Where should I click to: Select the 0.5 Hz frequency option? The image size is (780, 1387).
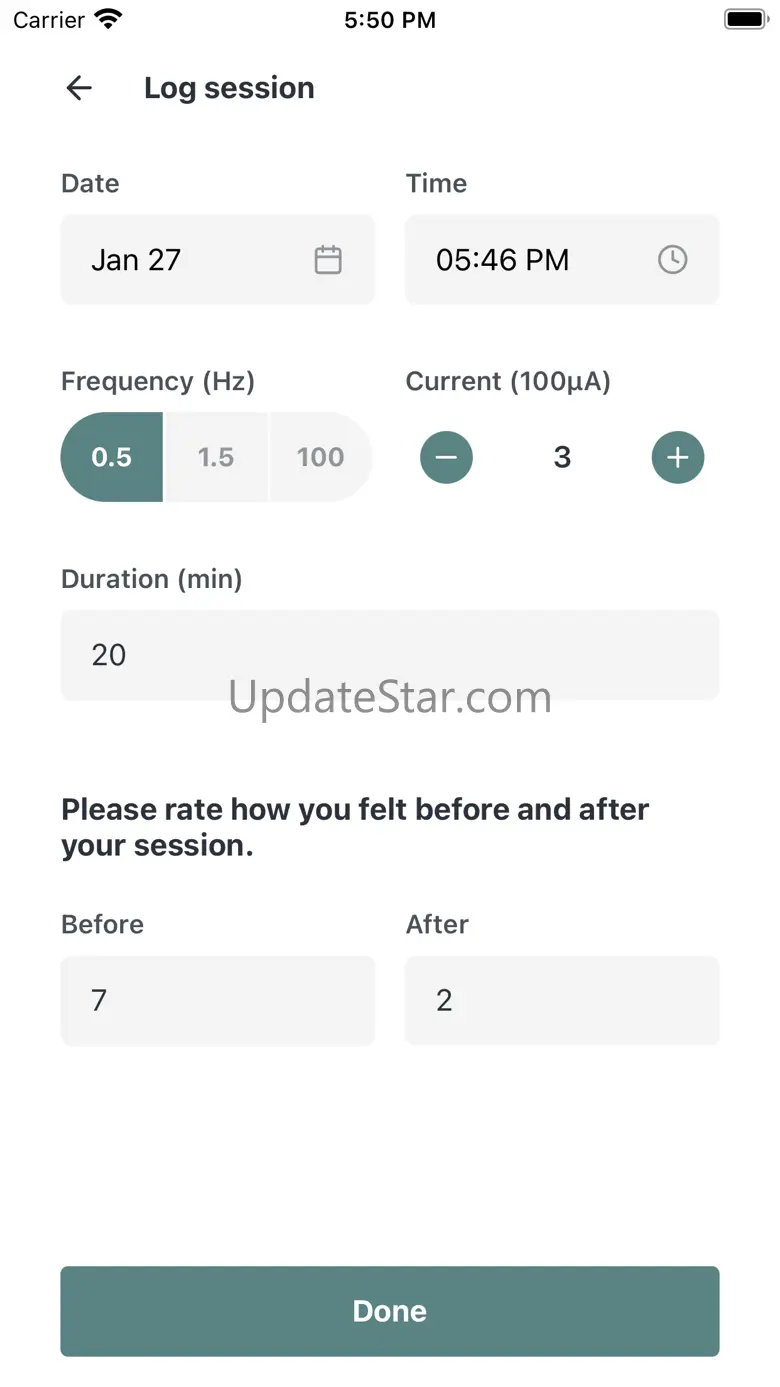point(112,457)
